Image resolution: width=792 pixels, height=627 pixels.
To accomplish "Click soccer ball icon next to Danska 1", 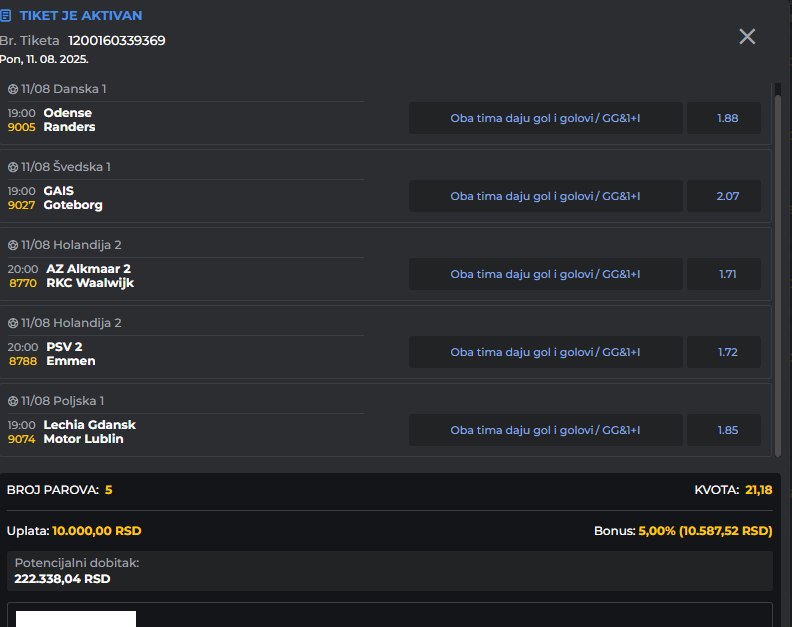I will [13, 89].
